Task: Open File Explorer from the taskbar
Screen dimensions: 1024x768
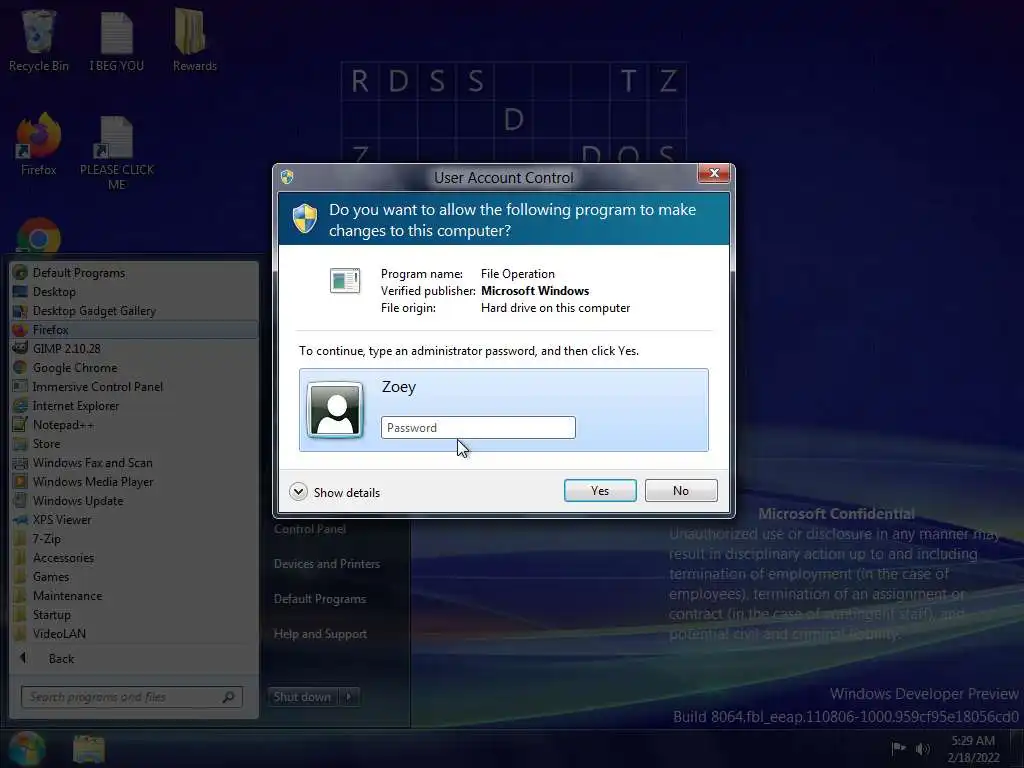Action: [x=89, y=749]
